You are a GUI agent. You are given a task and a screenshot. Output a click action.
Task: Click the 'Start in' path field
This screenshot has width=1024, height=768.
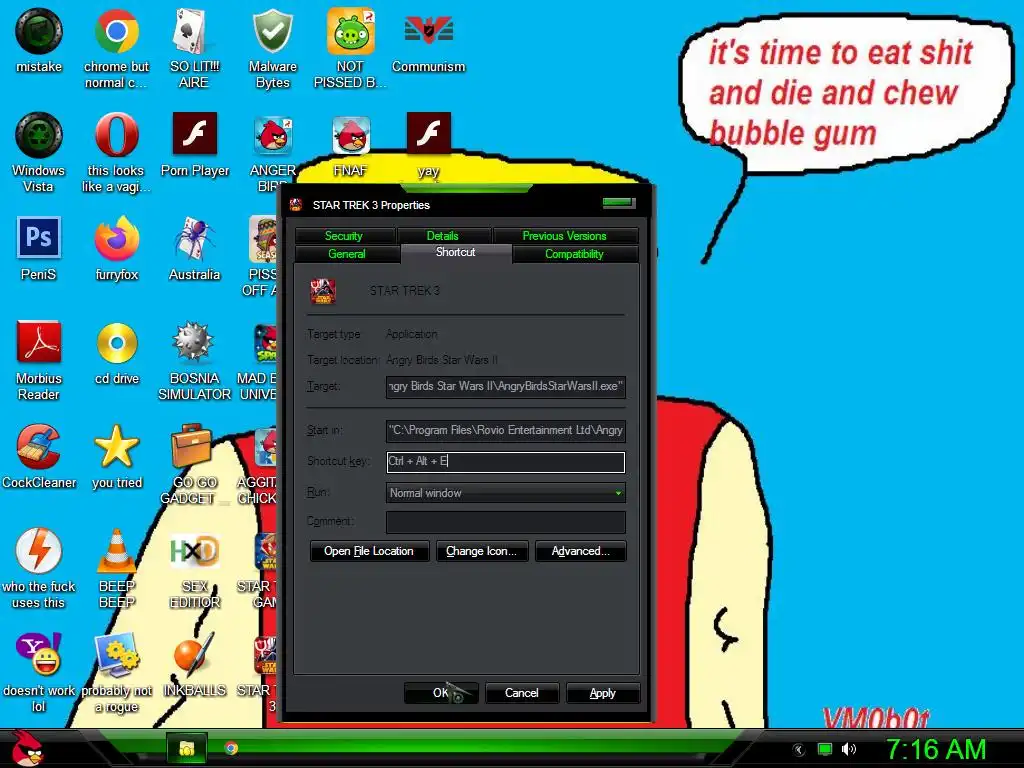[x=505, y=430]
